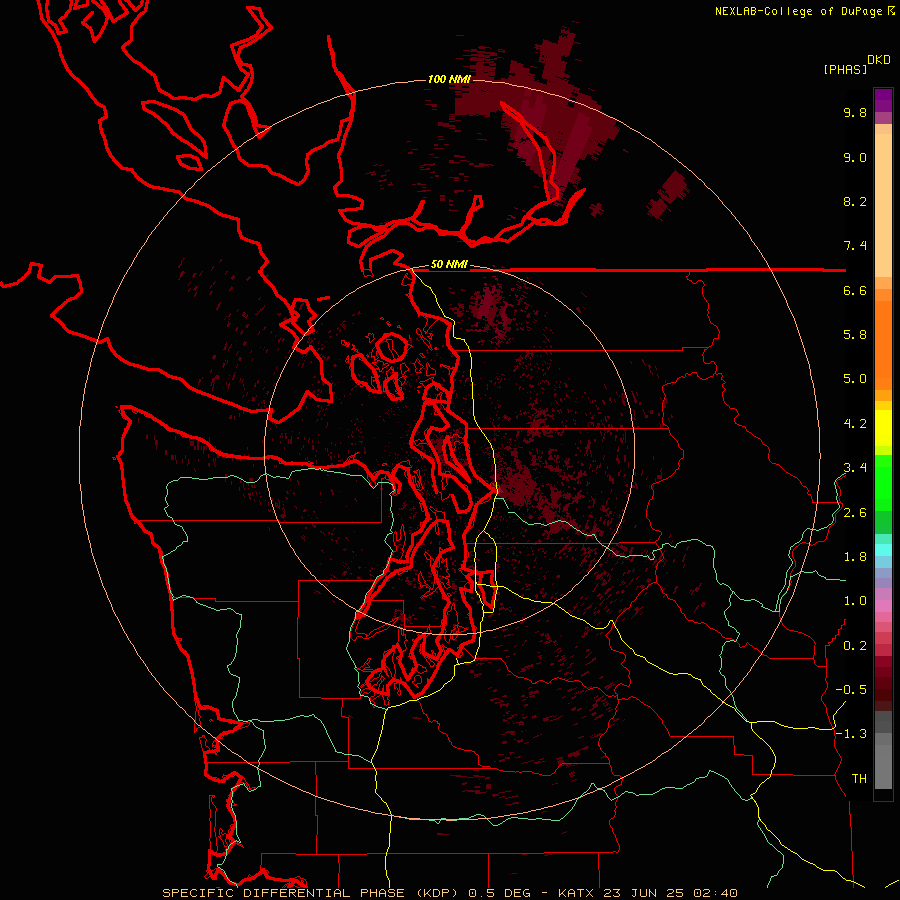Image resolution: width=900 pixels, height=900 pixels.
Task: Click the 4.2 legend value
Action: click(855, 424)
